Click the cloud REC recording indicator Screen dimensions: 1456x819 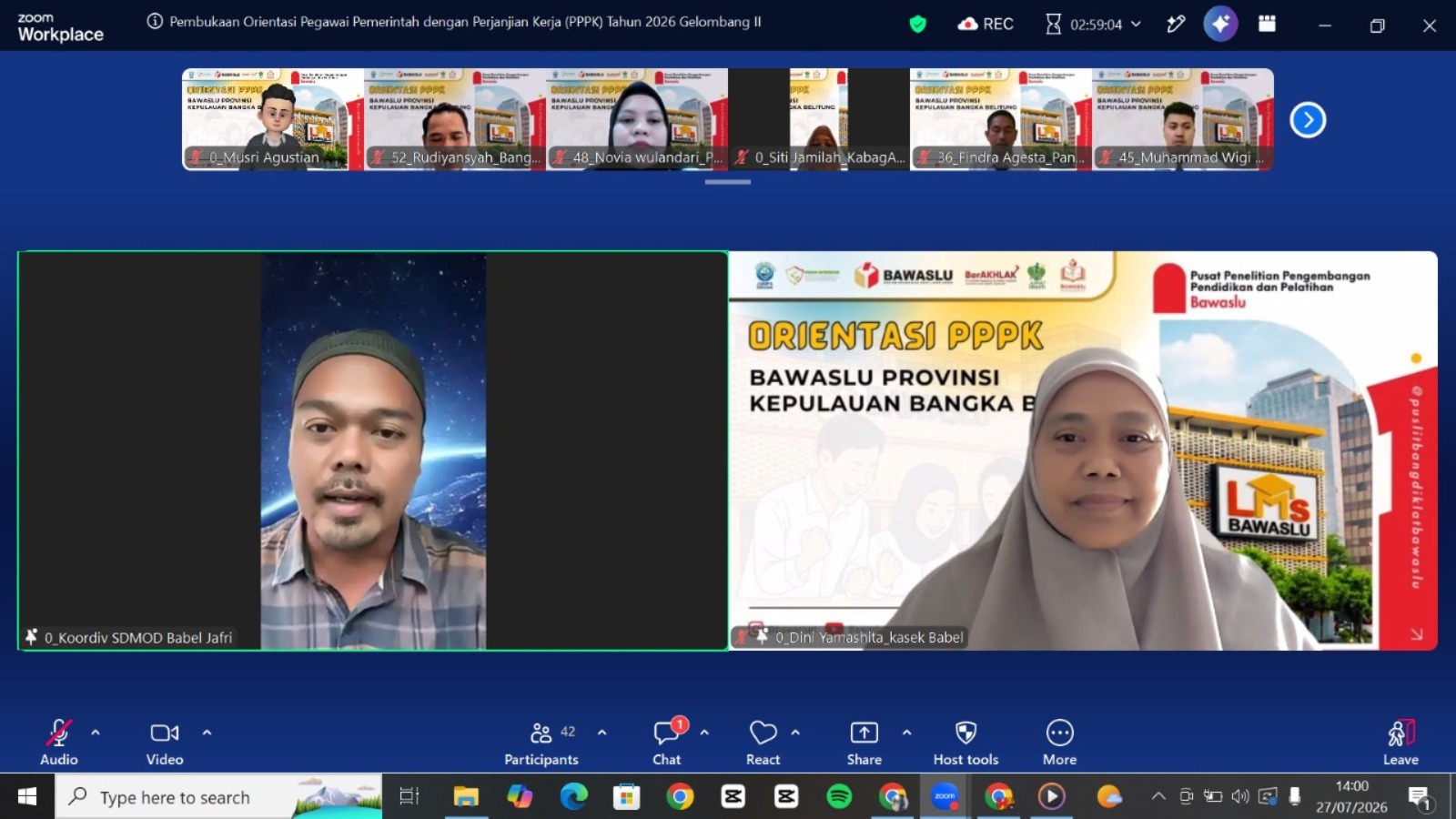tap(986, 24)
